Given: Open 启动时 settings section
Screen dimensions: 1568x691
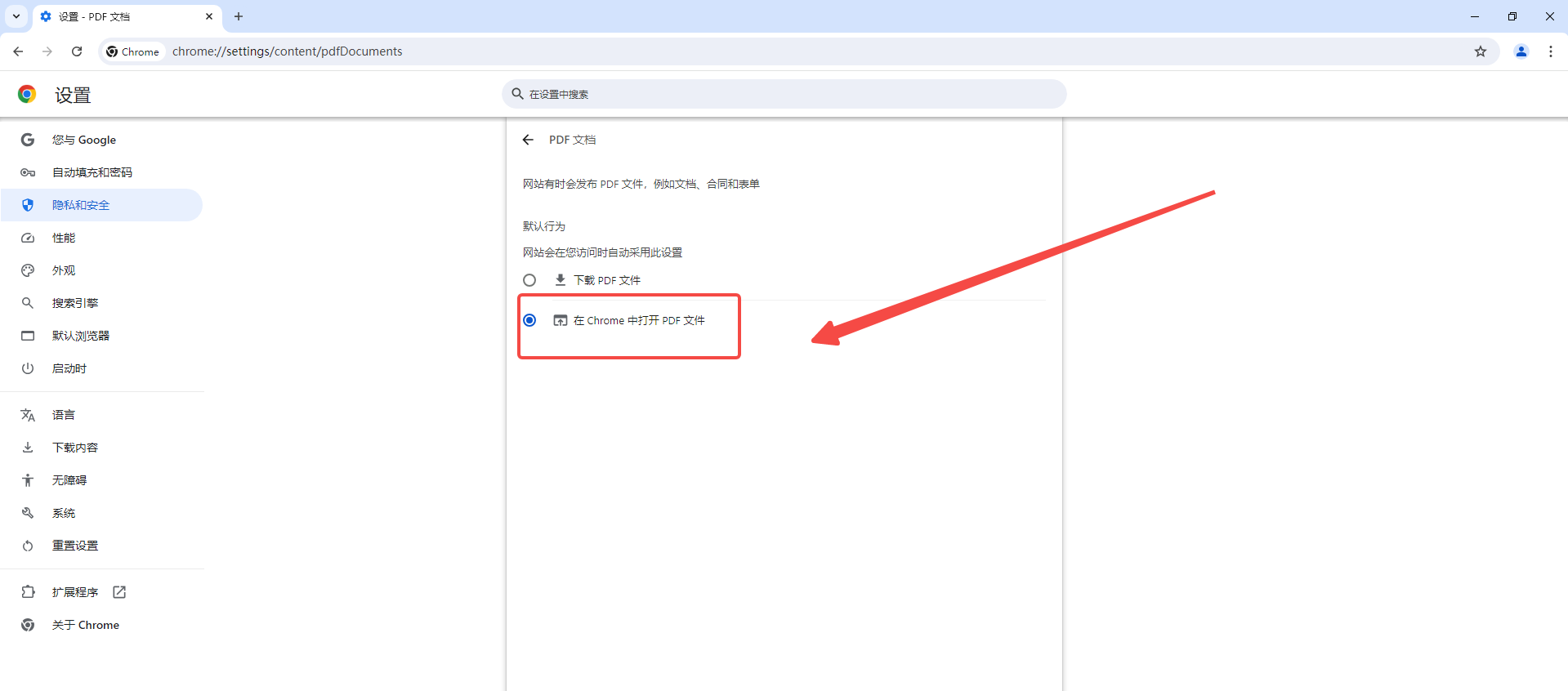Looking at the screenshot, I should pyautogui.click(x=102, y=368).
